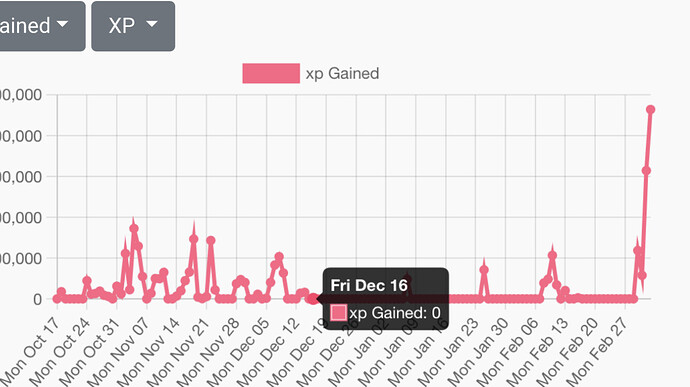Toggle the xp Gained legend color box
690x387 pixels.
(271, 73)
